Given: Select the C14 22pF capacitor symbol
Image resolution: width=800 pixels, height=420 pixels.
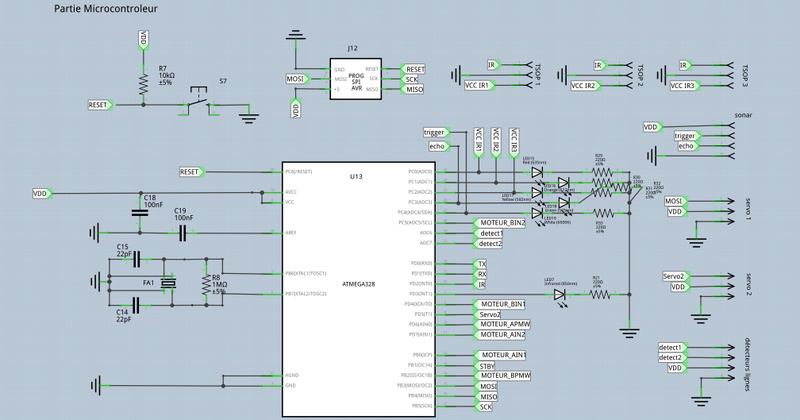Looking at the screenshot, I should click(137, 308).
